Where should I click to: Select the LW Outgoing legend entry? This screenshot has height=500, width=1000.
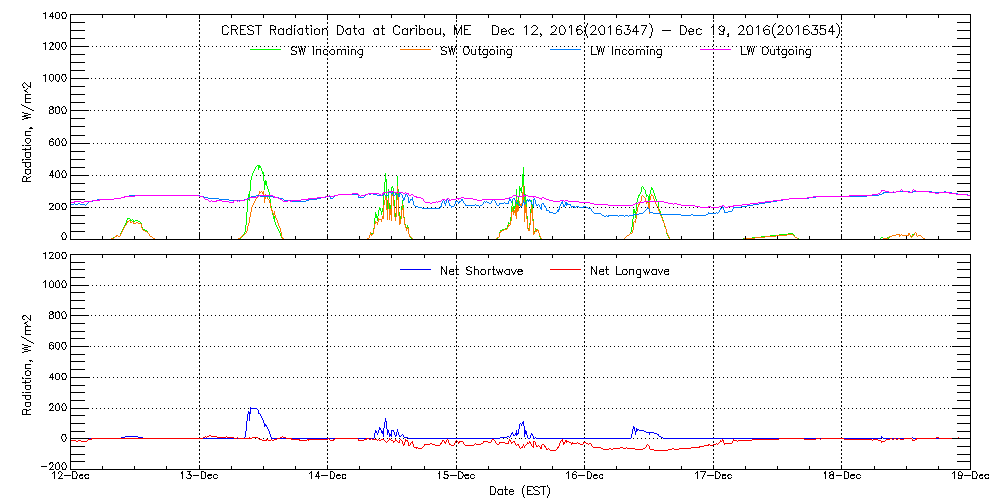[x=775, y=52]
